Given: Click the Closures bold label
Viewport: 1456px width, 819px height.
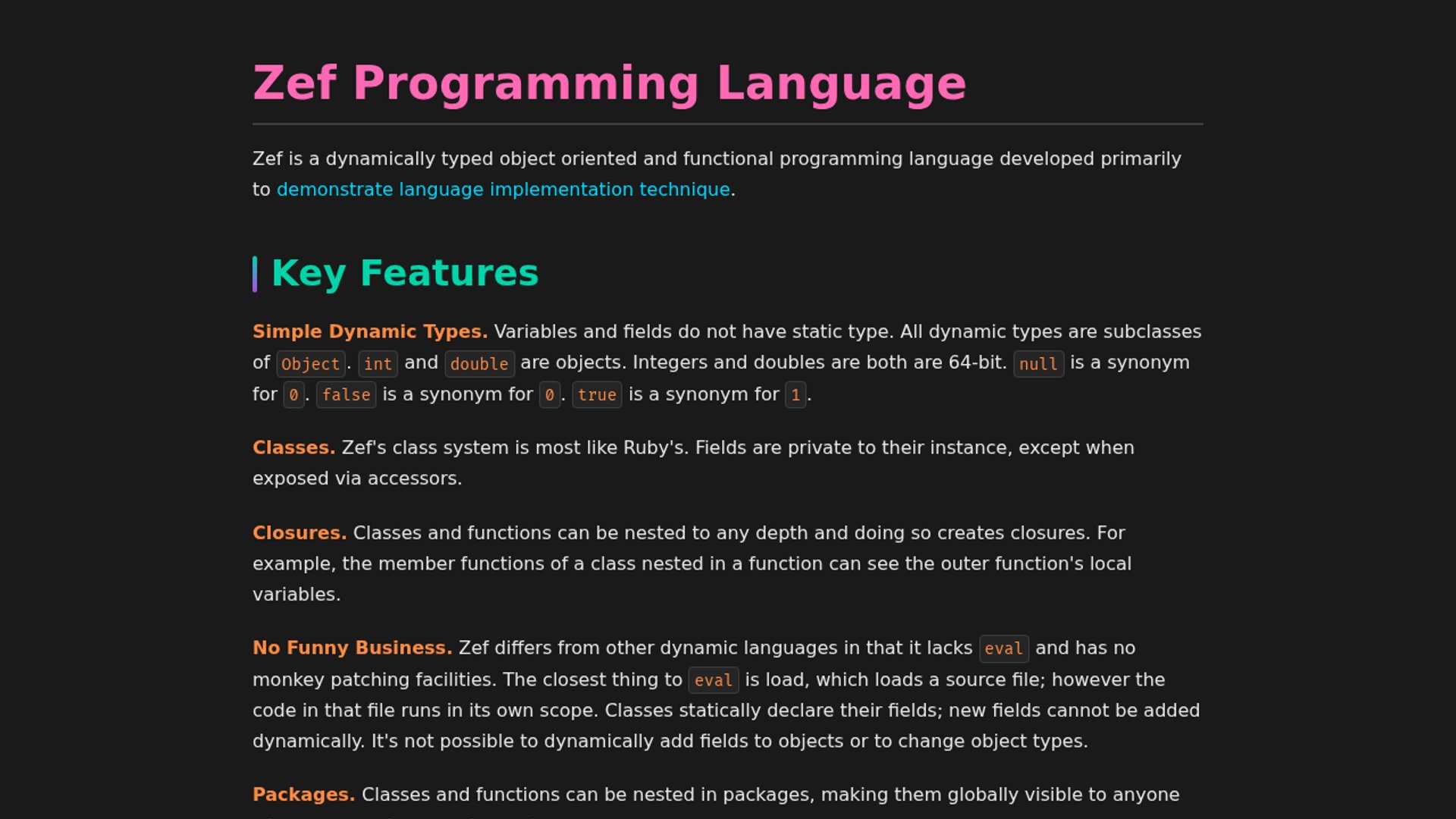Looking at the screenshot, I should coord(299,533).
